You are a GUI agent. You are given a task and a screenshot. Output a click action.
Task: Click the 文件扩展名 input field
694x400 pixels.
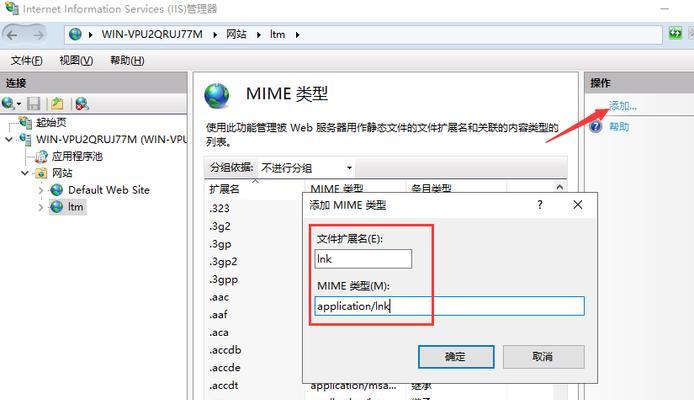click(363, 259)
